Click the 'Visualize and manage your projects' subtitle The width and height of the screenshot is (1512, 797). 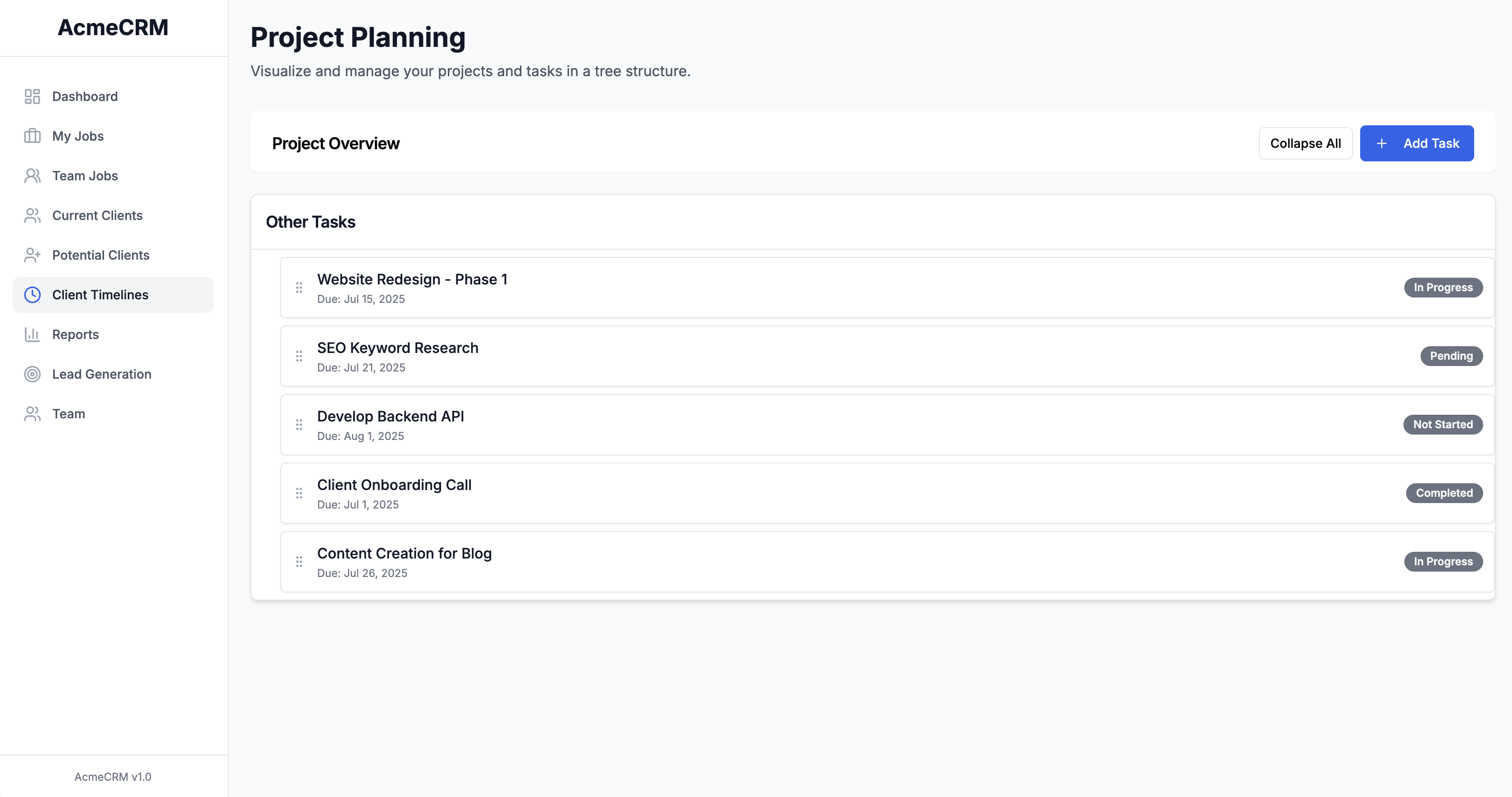(471, 71)
